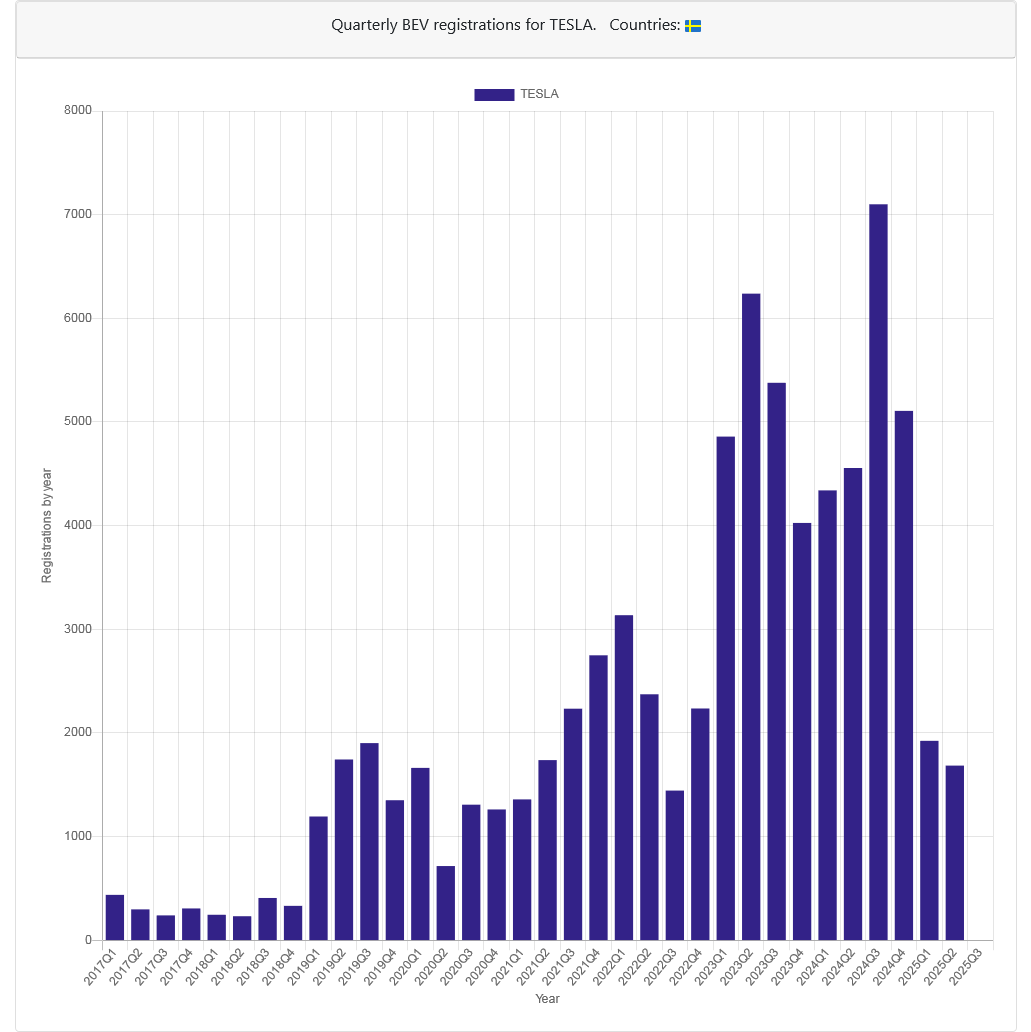
Task: Select the 2019Q3 bar
Action: pyautogui.click(x=369, y=842)
